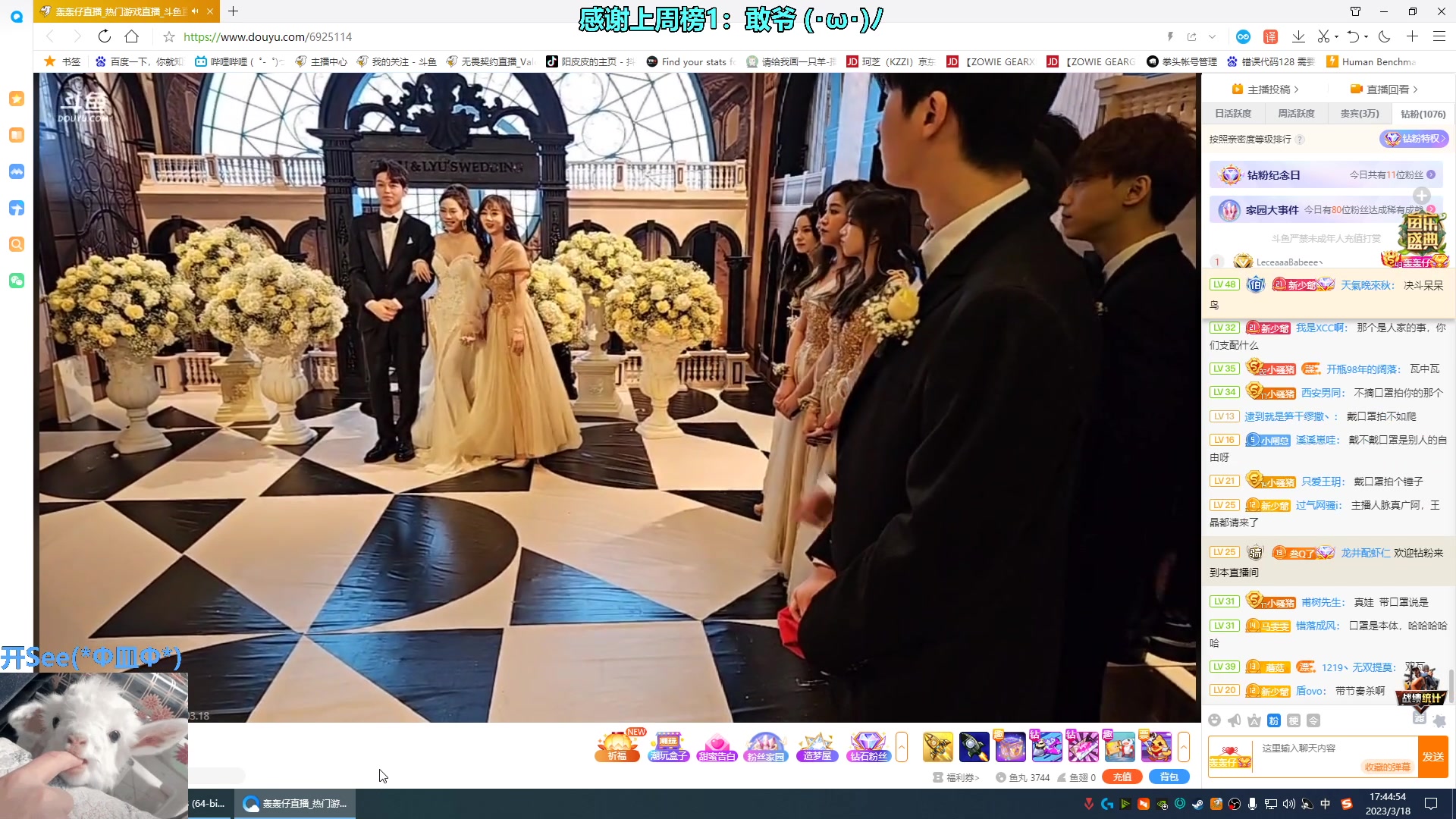Viewport: 1456px width, 819px height.
Task: Open the 钻石粉丝 activity icon
Action: coord(868,747)
